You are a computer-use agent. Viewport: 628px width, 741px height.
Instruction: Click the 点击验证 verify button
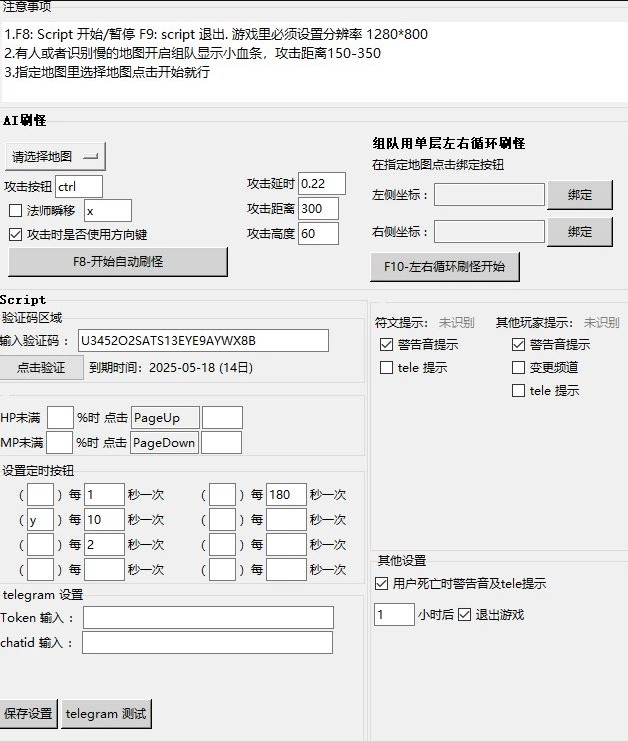click(41, 367)
